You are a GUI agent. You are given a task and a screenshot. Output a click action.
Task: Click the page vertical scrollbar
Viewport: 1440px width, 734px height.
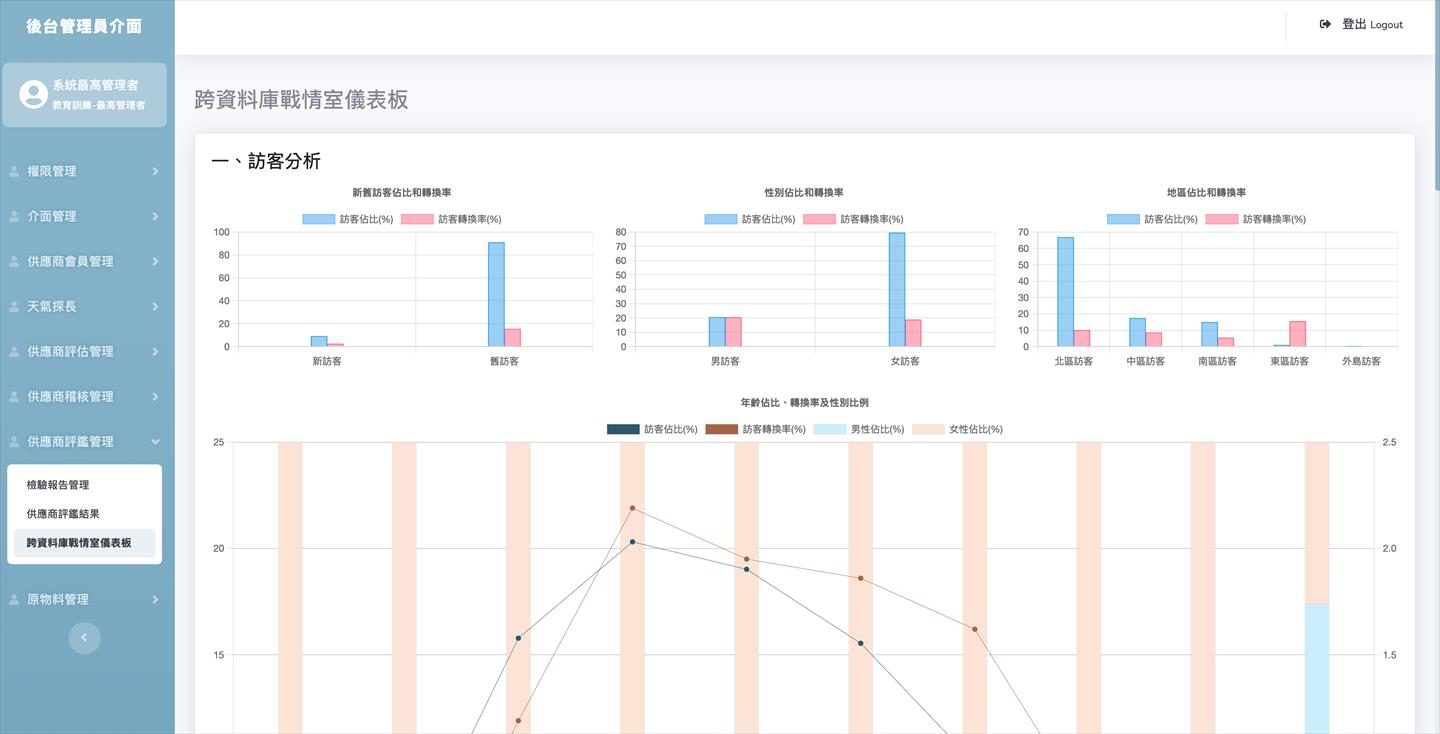point(1436,95)
